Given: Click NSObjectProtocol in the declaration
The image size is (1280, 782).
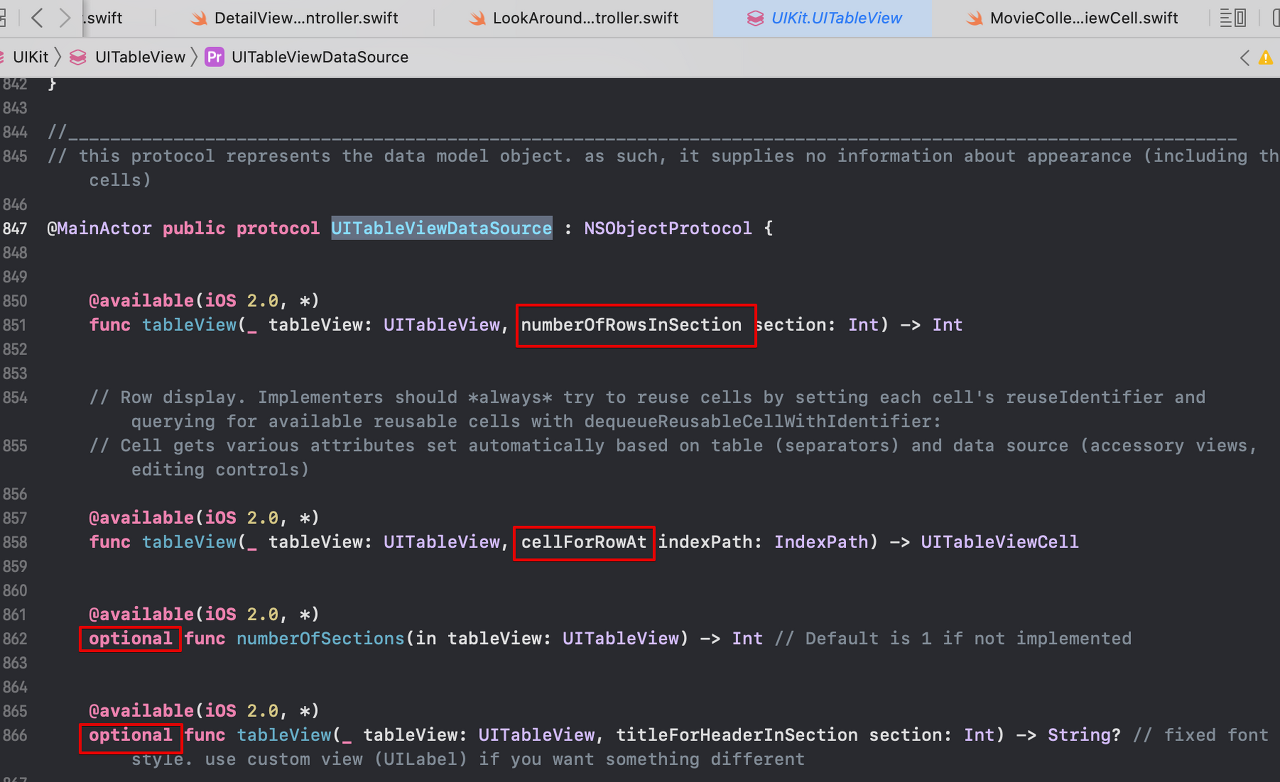Looking at the screenshot, I should [667, 228].
